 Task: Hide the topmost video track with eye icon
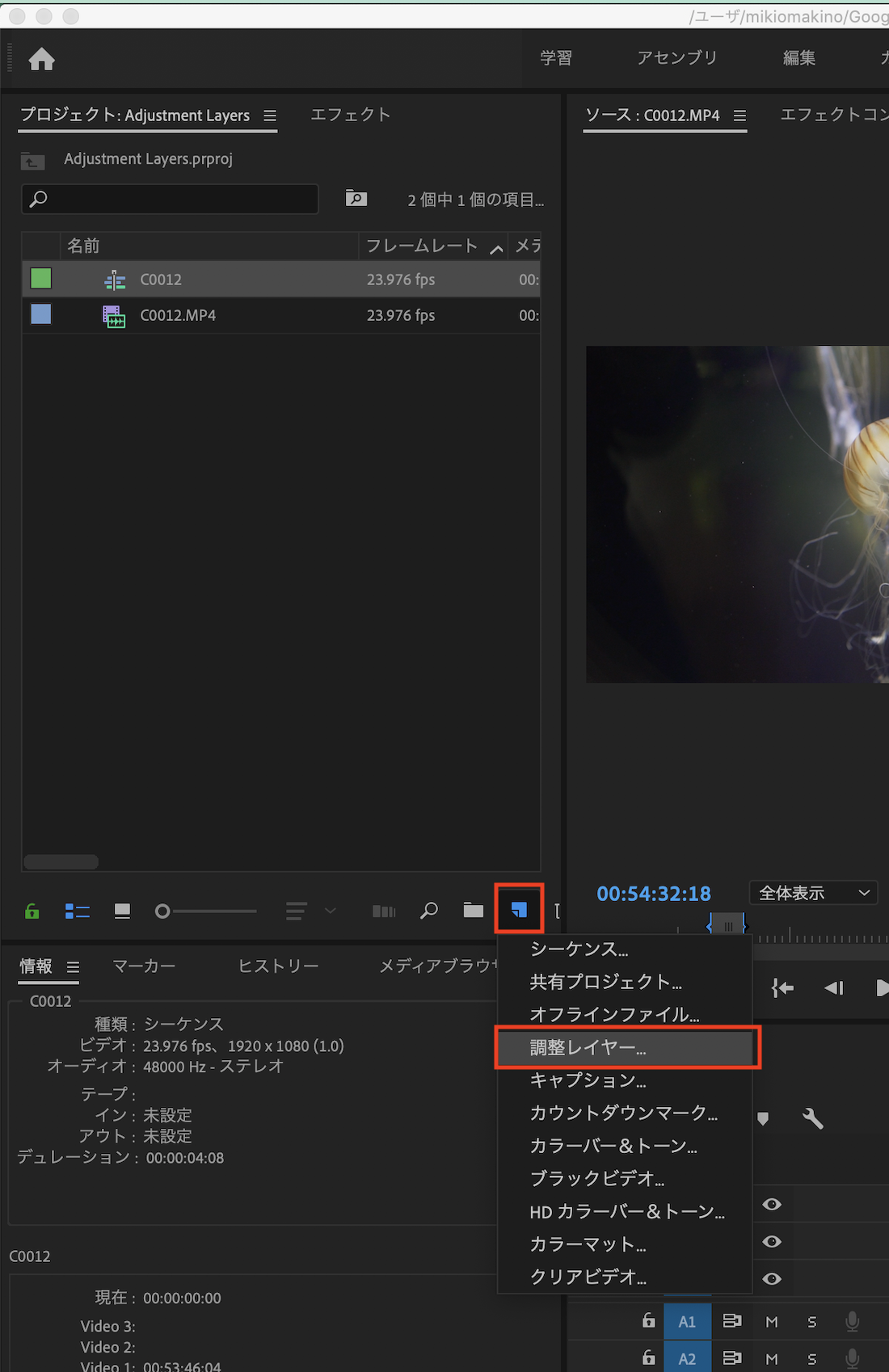772,1205
